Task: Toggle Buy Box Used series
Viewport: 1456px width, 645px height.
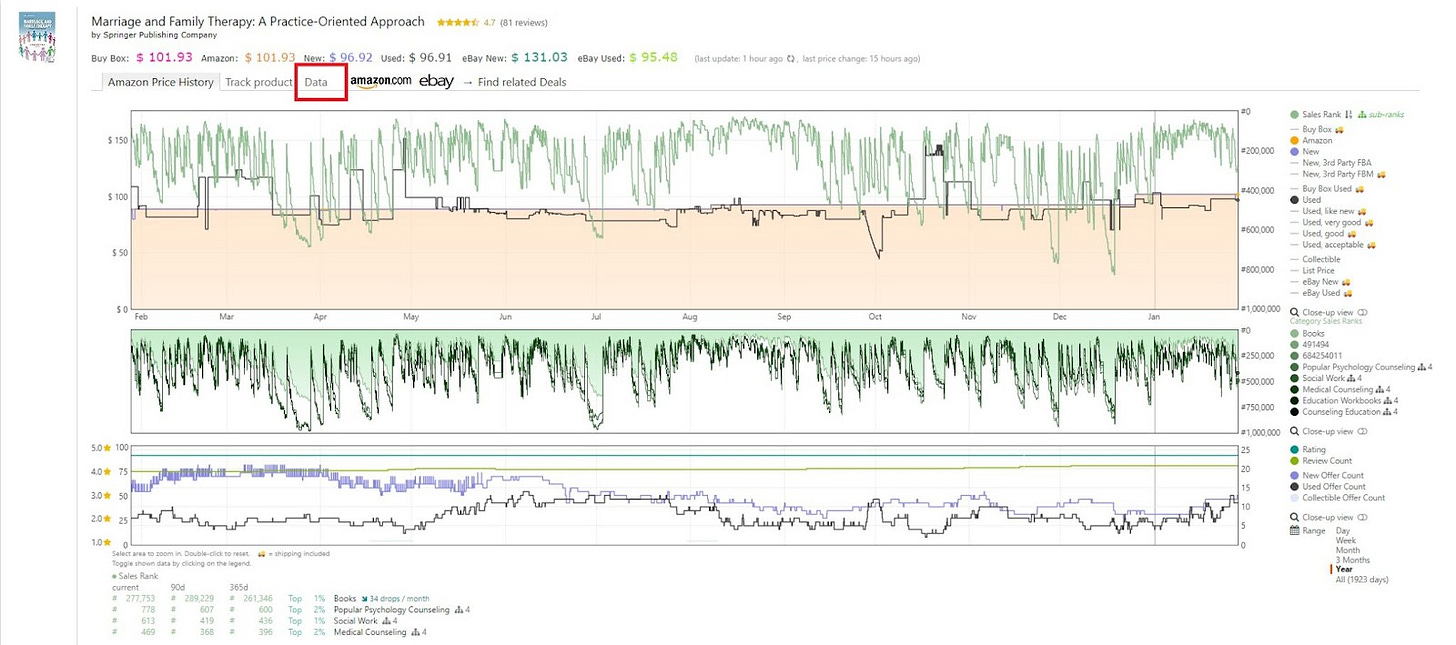Action: [x=1327, y=188]
